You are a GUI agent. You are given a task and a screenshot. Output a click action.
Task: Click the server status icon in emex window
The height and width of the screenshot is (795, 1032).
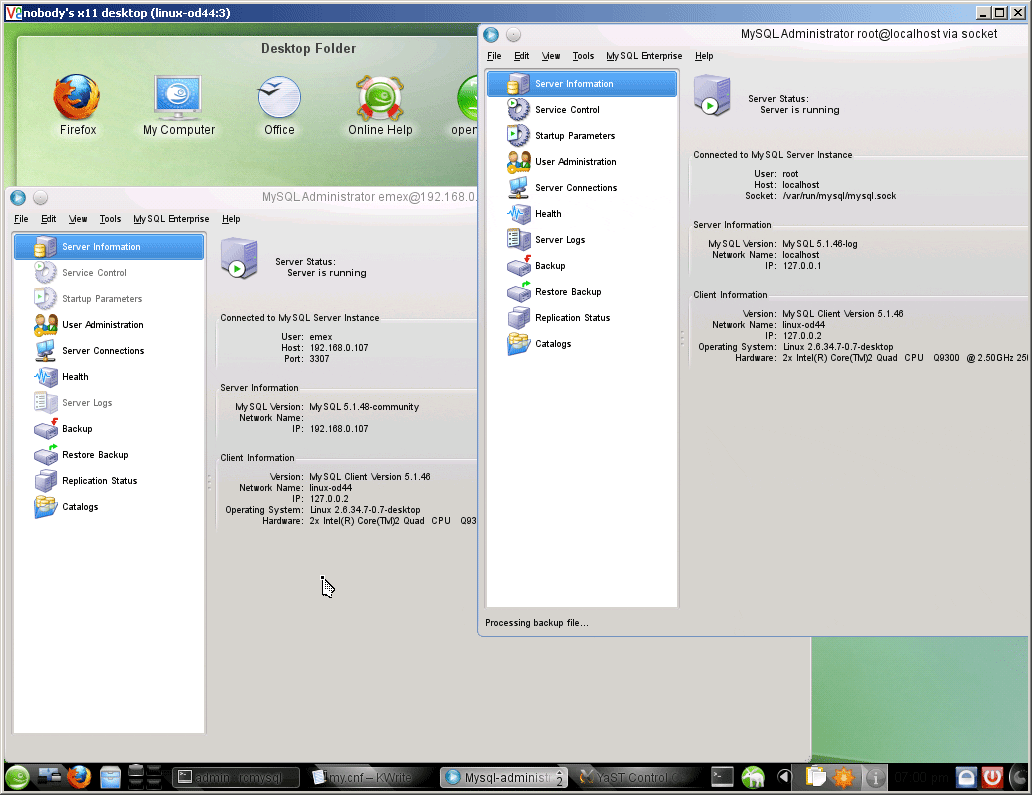tap(239, 259)
